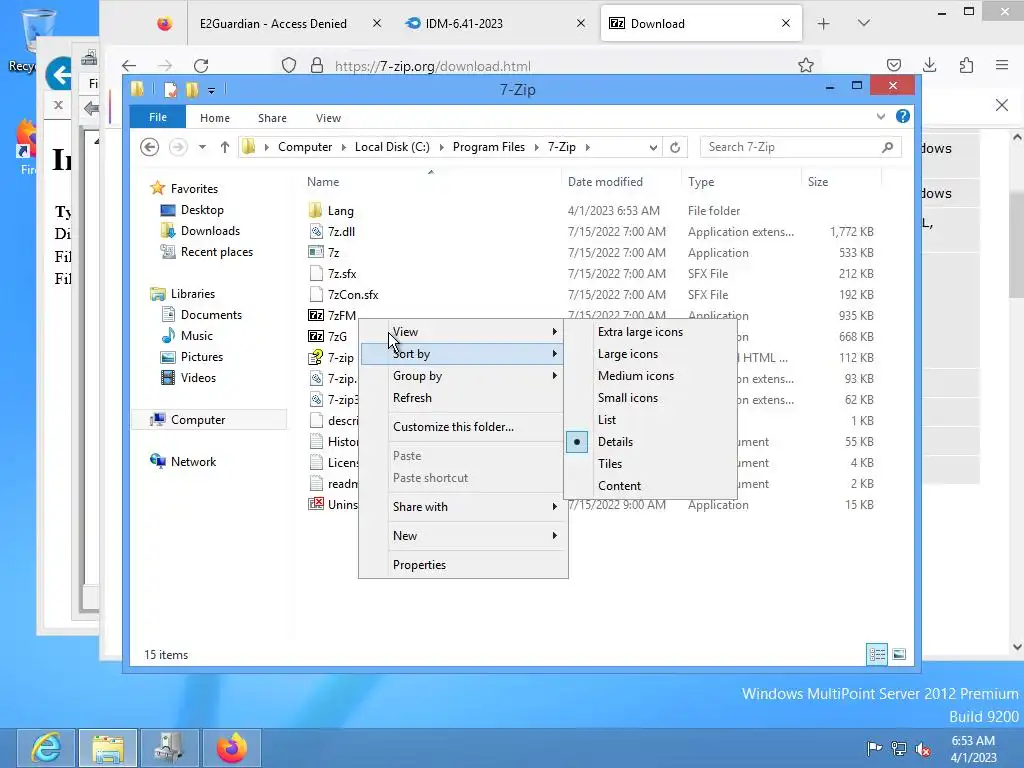
Task: Open Firefox downloads arrow icon
Action: tap(930, 65)
